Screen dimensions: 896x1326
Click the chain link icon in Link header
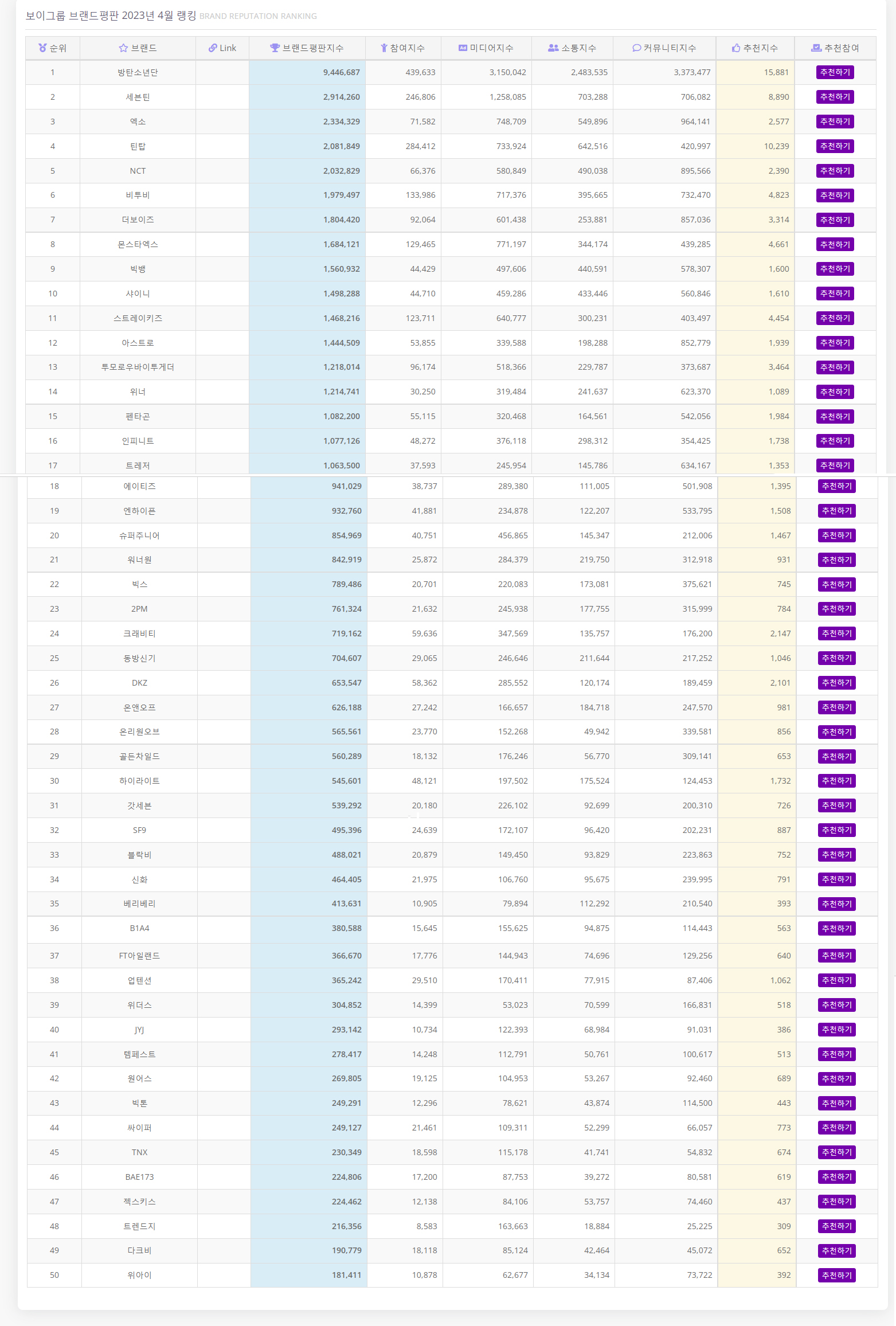click(213, 48)
